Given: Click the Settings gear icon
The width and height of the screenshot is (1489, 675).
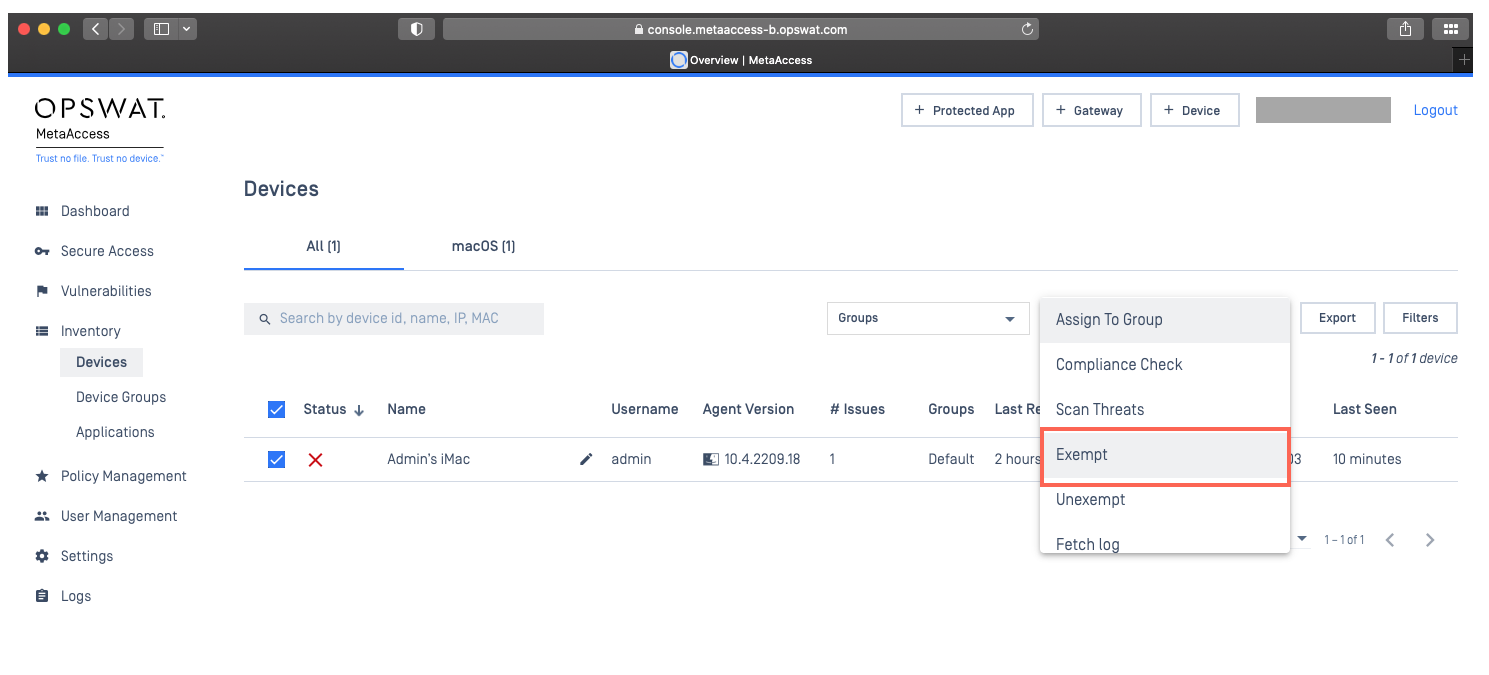Looking at the screenshot, I should click(x=42, y=556).
